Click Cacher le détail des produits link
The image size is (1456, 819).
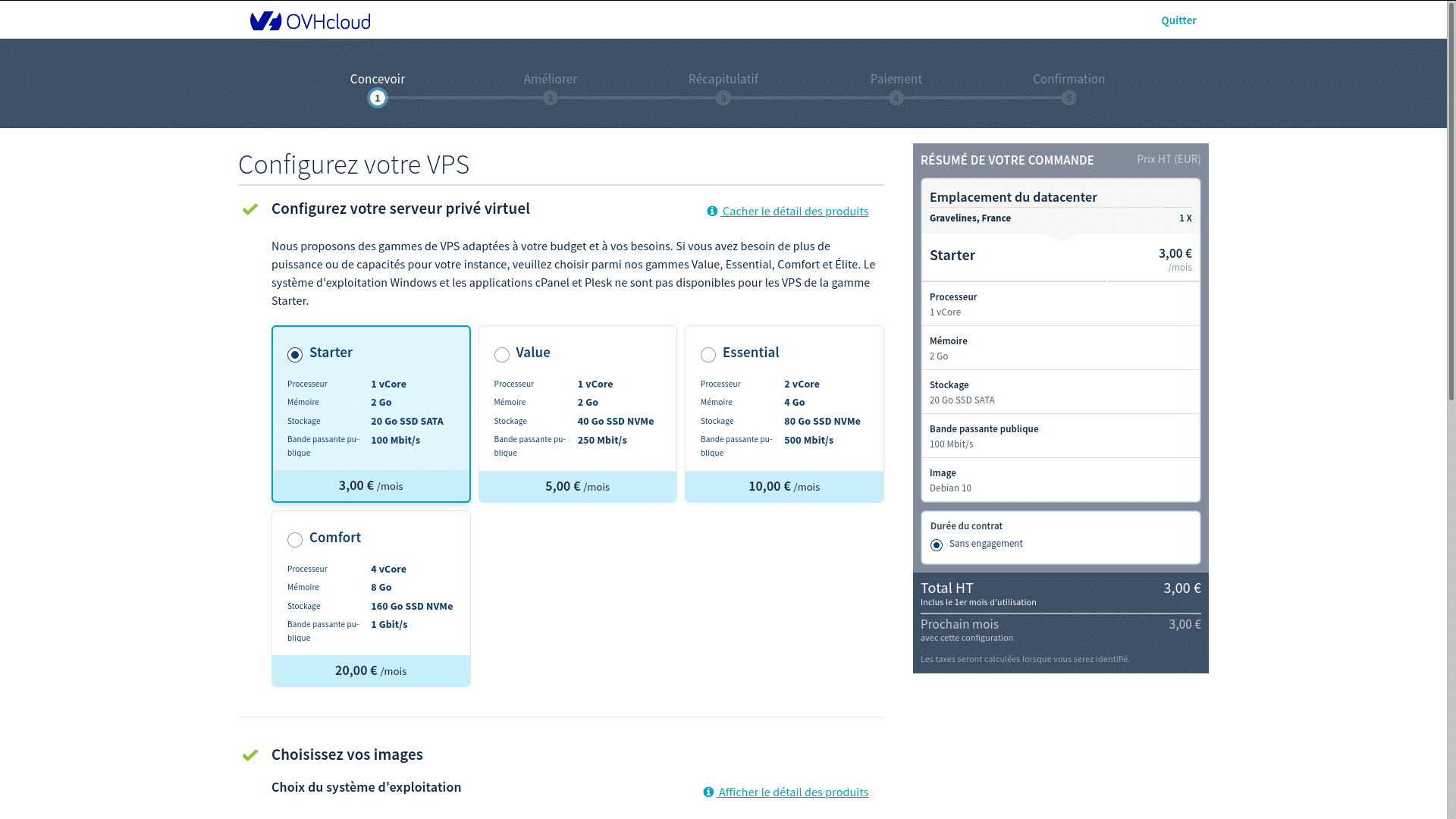click(x=795, y=212)
